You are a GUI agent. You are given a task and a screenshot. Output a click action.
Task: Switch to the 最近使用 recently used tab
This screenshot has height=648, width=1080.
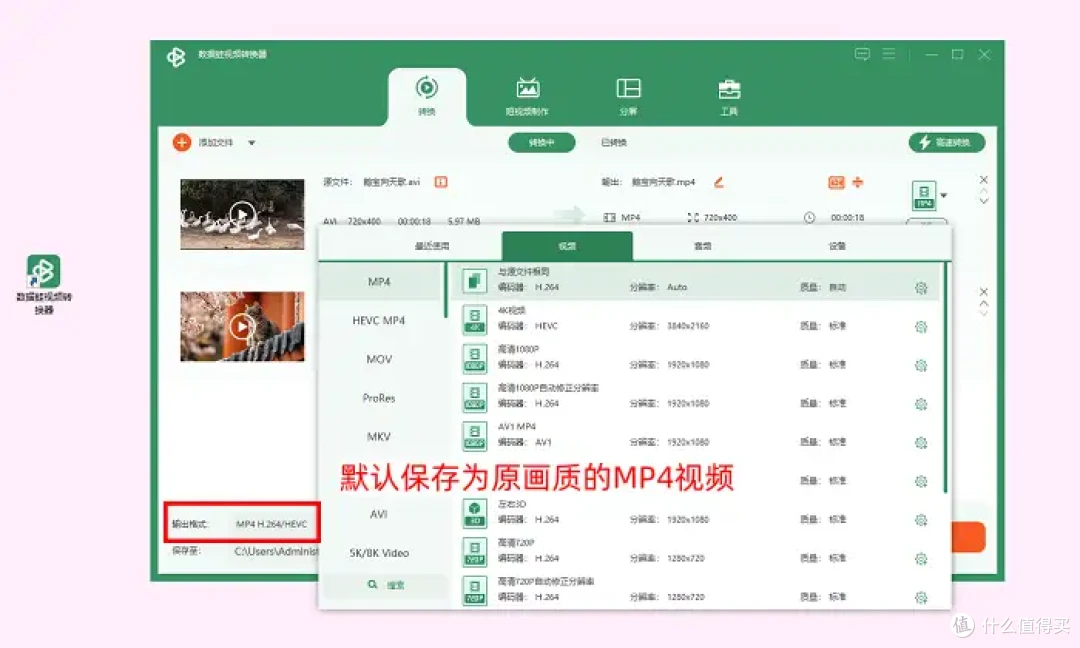pyautogui.click(x=432, y=246)
